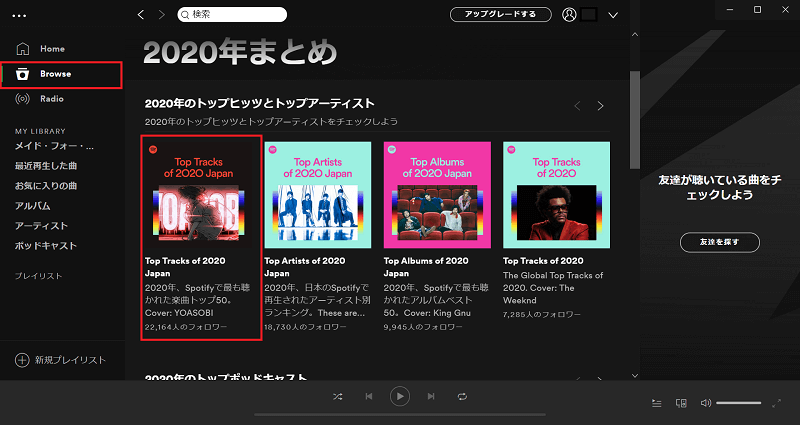
Task: Click the 18,730人のフォロワー text
Action: click(306, 327)
